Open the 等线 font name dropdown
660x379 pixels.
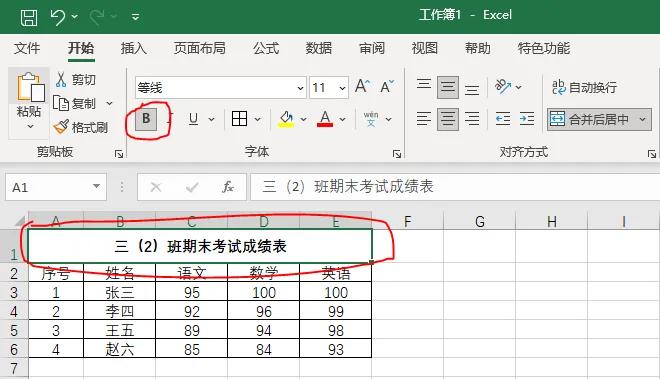[300, 88]
